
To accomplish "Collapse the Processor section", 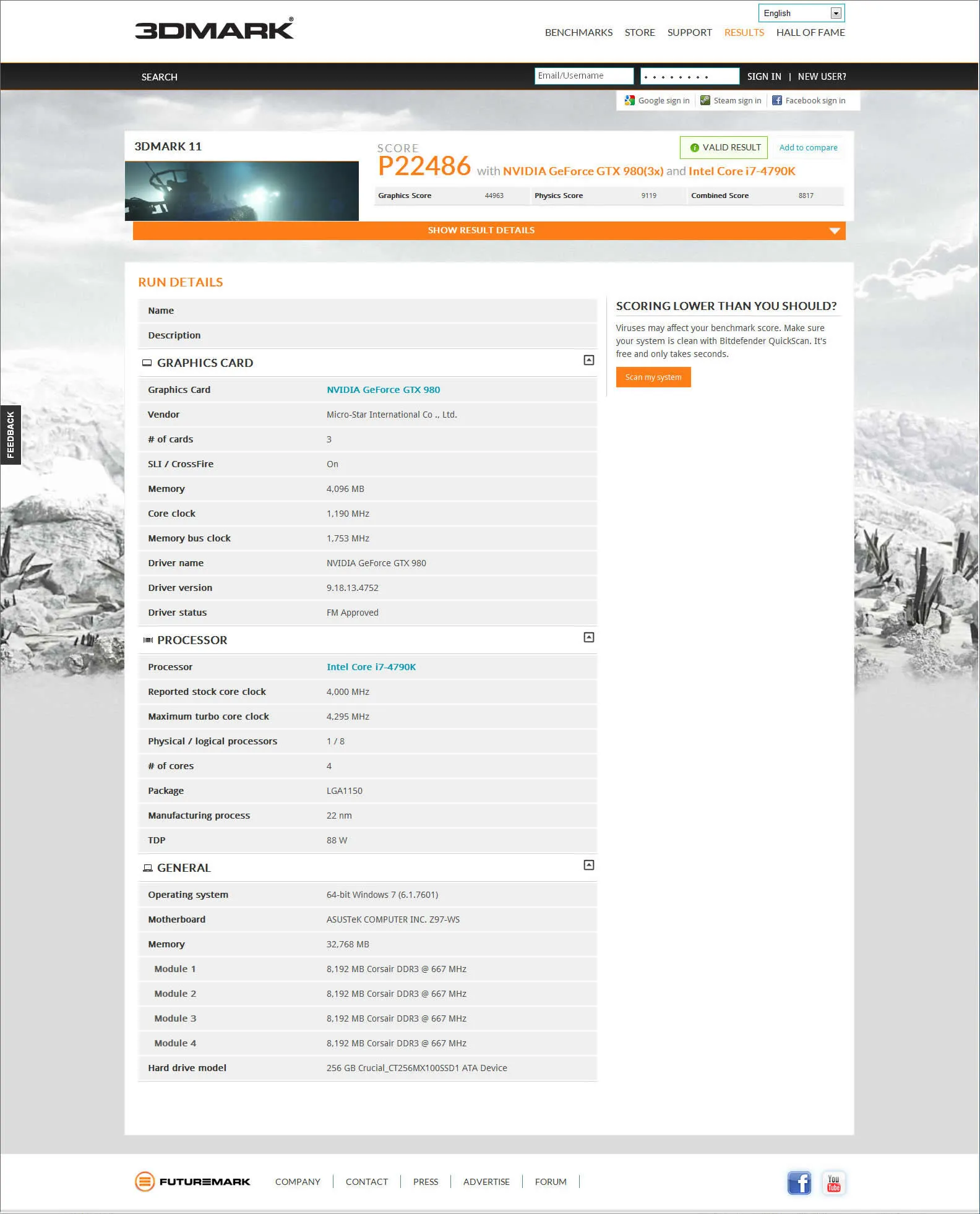I will tap(589, 637).
